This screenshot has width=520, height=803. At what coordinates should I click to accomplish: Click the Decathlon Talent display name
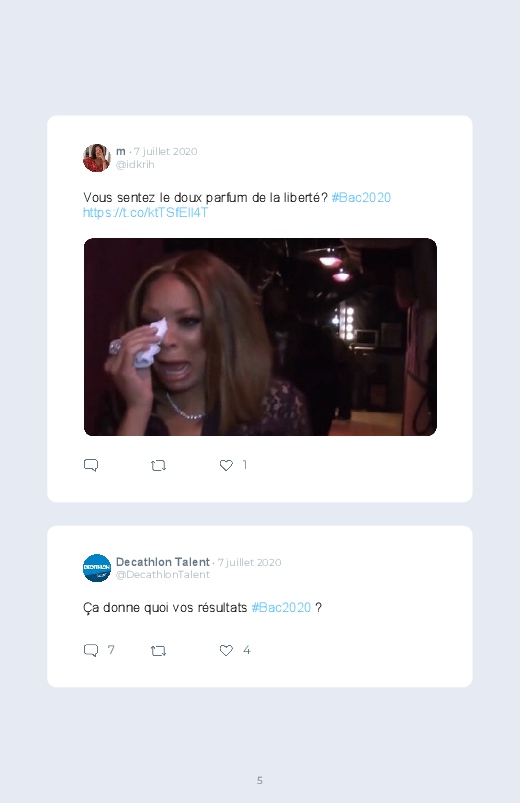pyautogui.click(x=163, y=562)
